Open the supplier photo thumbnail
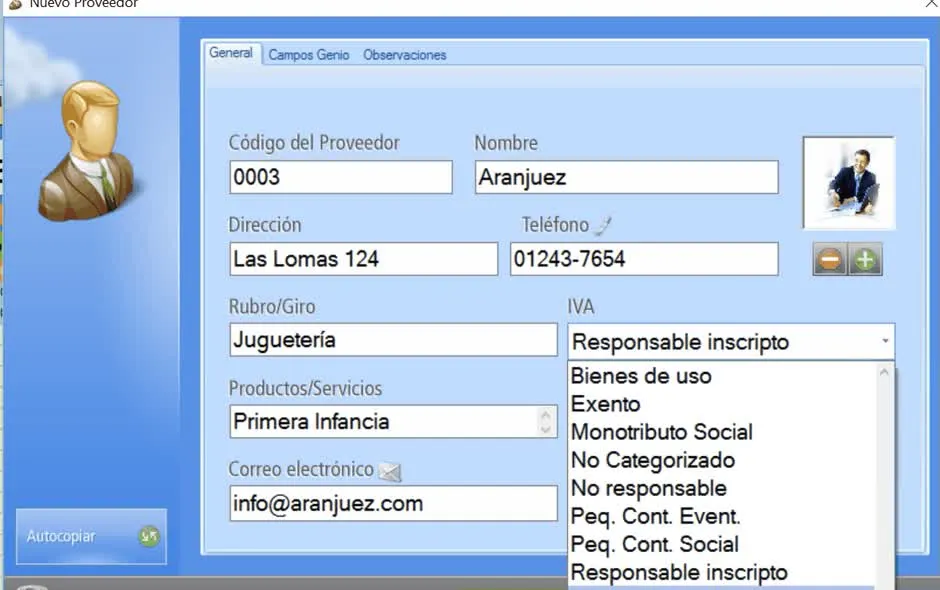Screen dimensions: 940x590 (849, 183)
